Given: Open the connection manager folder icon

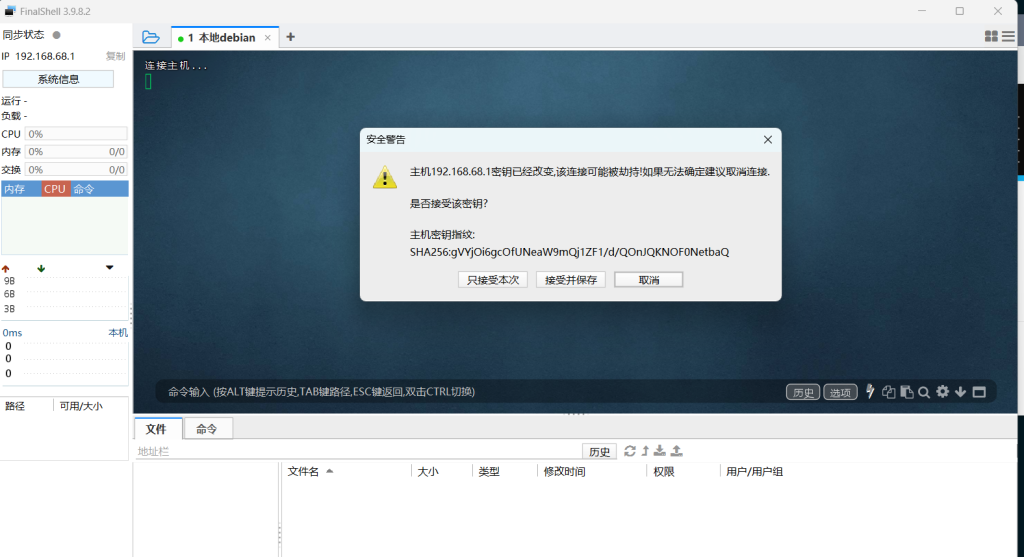Looking at the screenshot, I should pos(150,37).
